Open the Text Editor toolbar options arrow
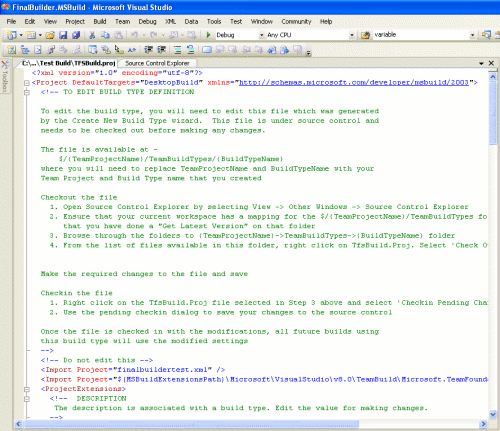The height and width of the screenshot is (431, 500). 309,53
